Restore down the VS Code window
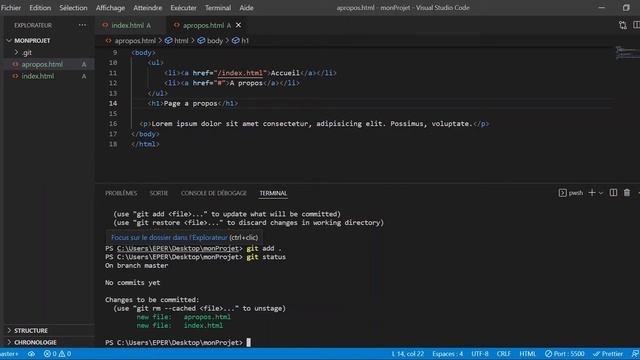Viewport: 640px width, 360px height. click(626, 8)
